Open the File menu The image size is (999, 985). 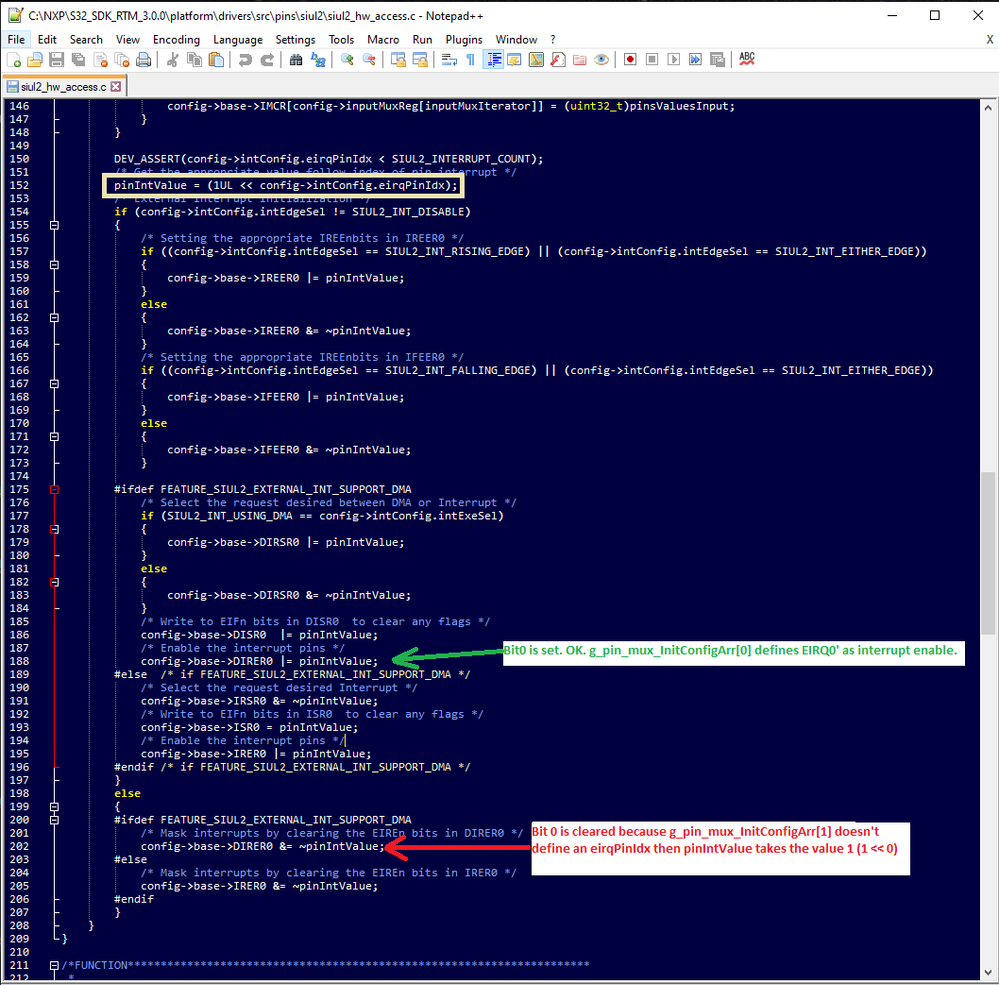16,40
